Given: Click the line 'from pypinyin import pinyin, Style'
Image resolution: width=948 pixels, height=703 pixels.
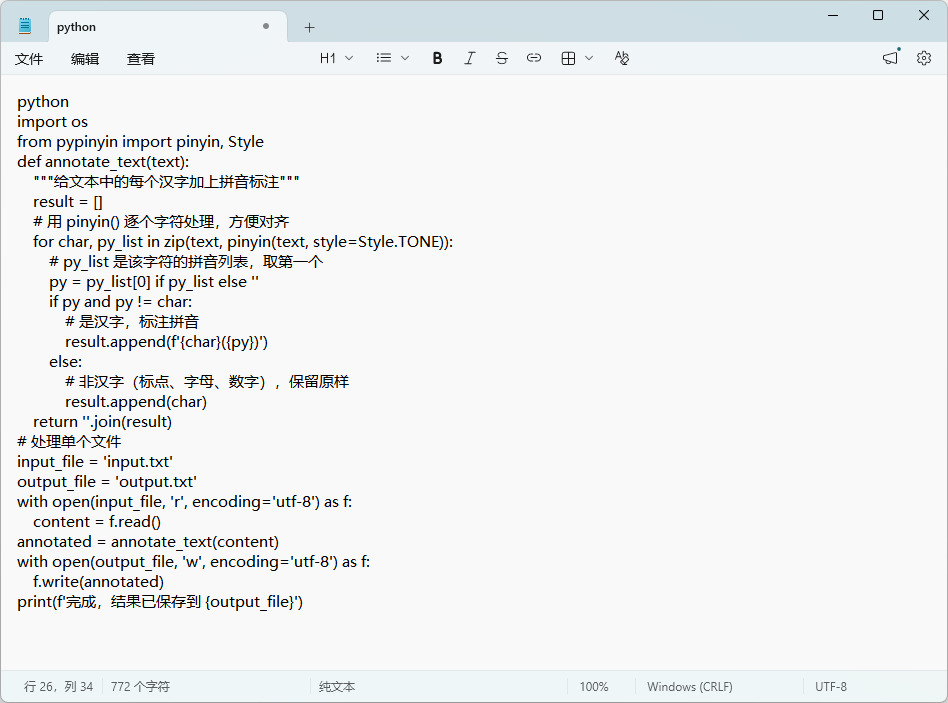Looking at the screenshot, I should click(140, 141).
